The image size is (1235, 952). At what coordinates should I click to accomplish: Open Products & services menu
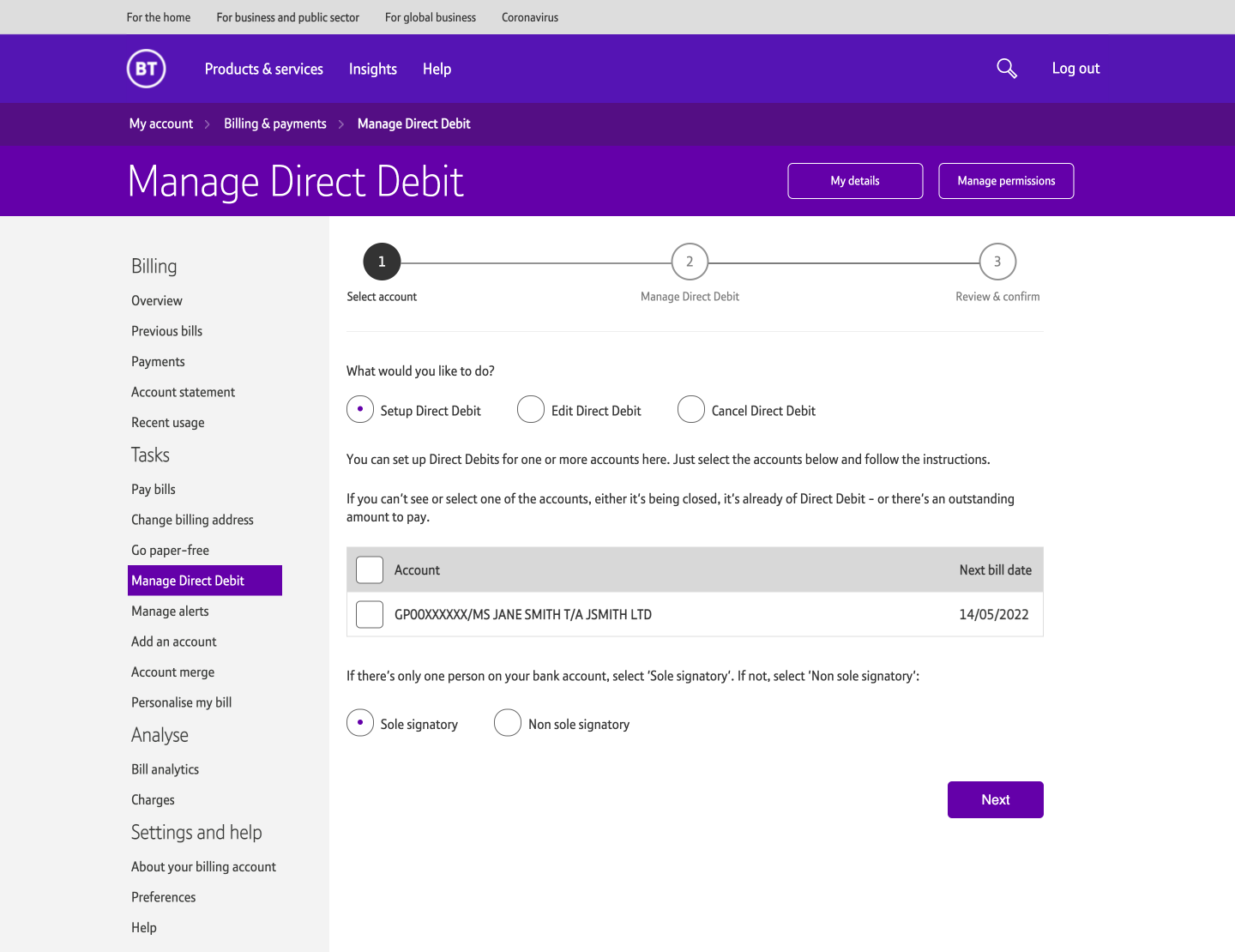pos(264,69)
